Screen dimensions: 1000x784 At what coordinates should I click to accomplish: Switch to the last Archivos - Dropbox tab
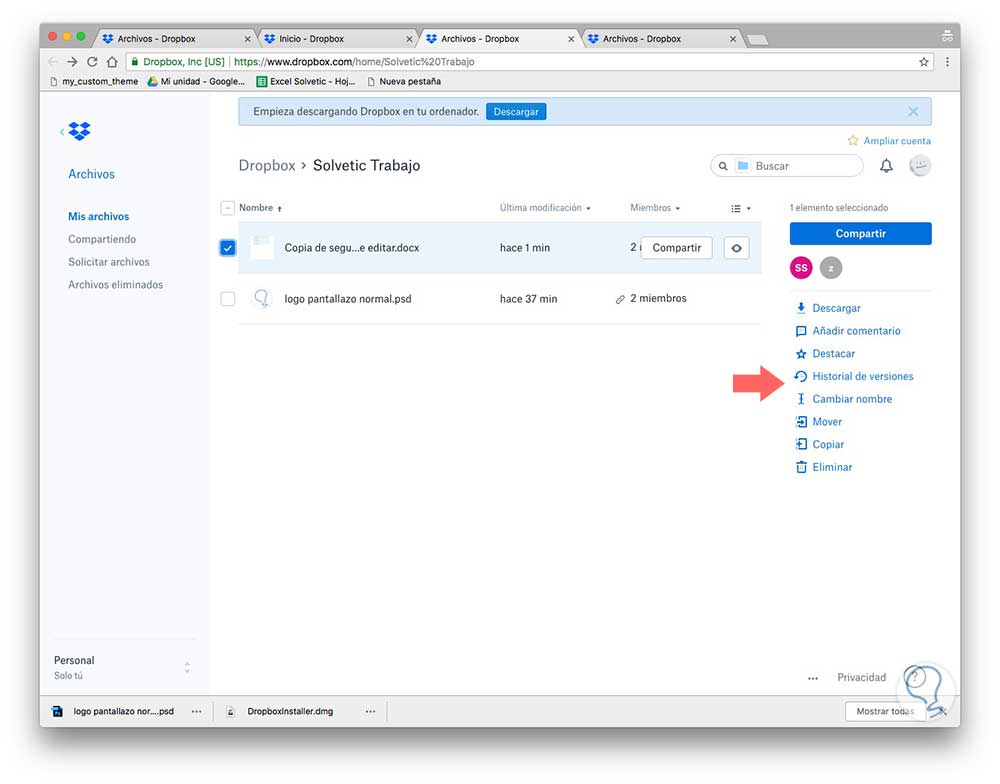(661, 39)
